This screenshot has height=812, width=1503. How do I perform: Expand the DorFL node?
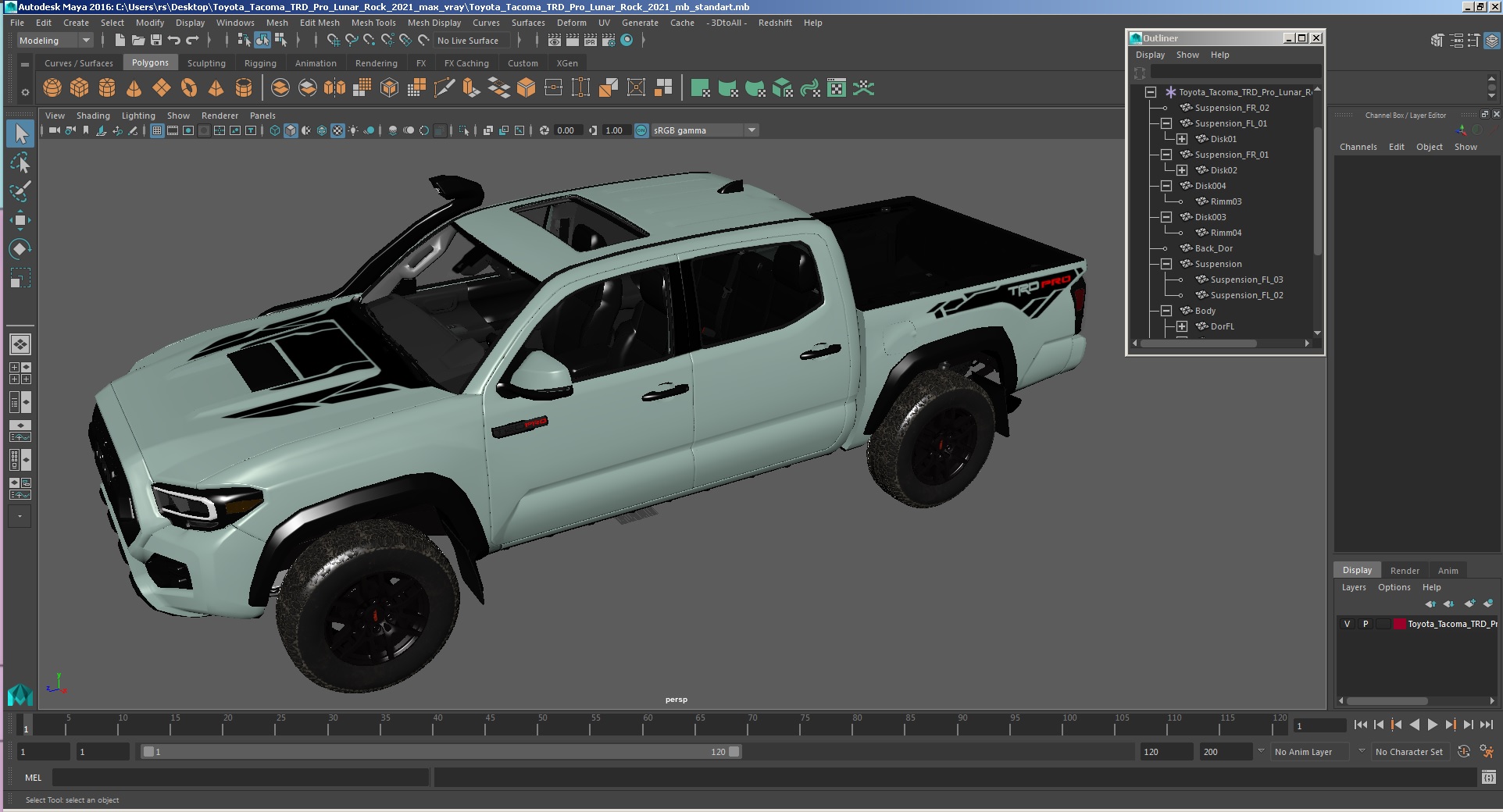coord(1182,326)
